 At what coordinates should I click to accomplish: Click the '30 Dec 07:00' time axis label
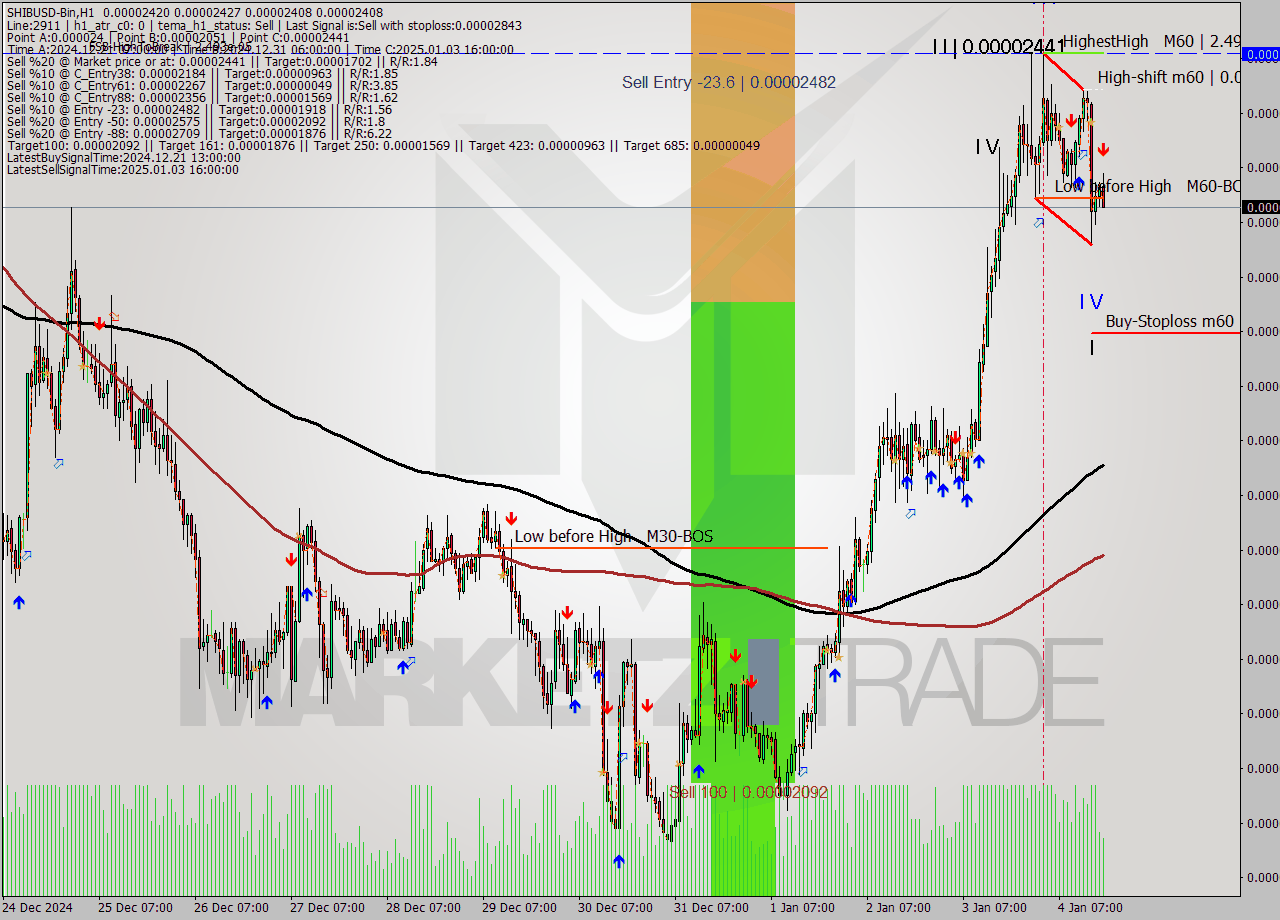coord(615,908)
